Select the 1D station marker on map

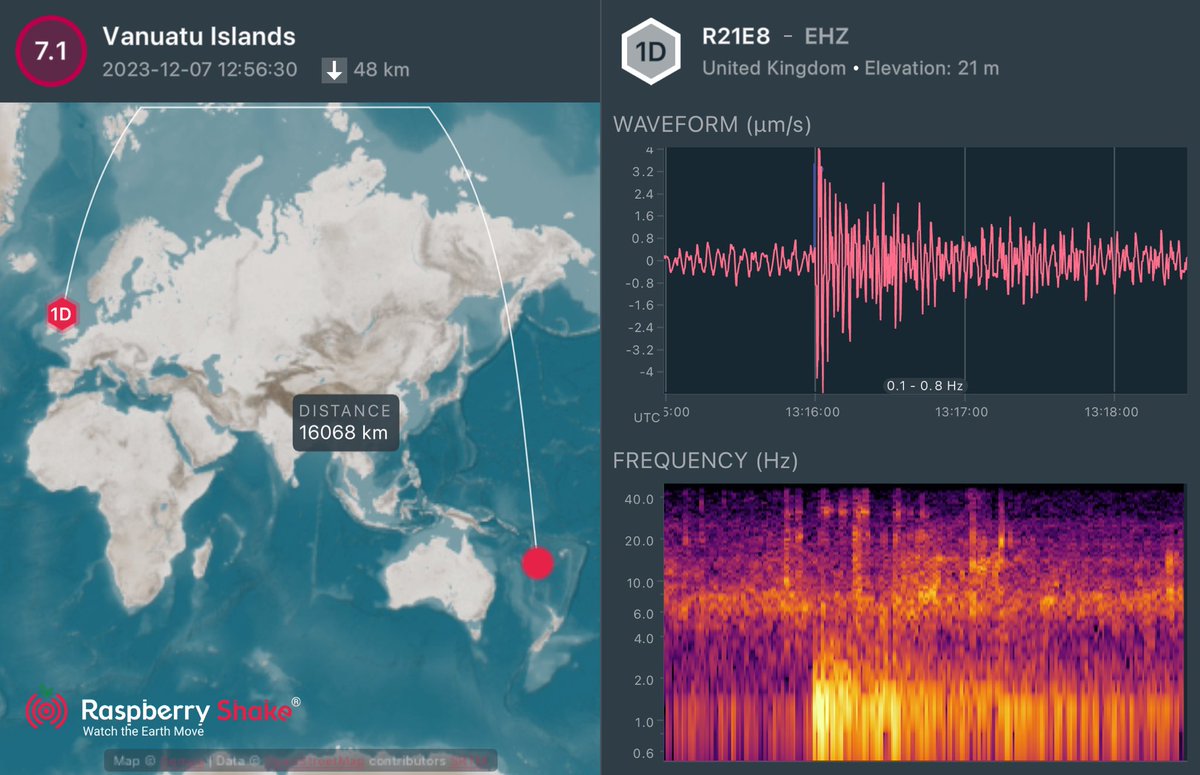pos(63,314)
